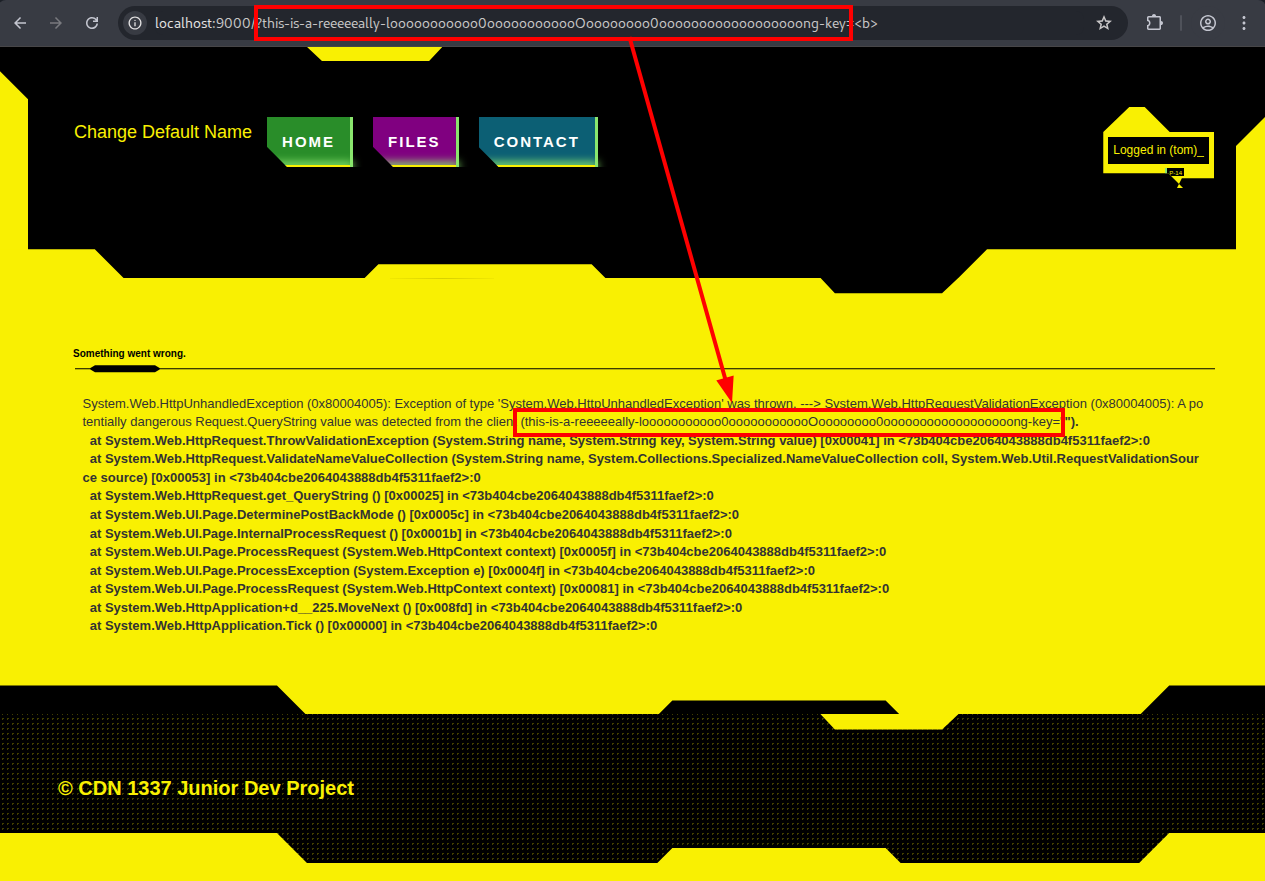Bookmark this page using the star icon
The height and width of the screenshot is (881, 1265).
(x=1104, y=22)
